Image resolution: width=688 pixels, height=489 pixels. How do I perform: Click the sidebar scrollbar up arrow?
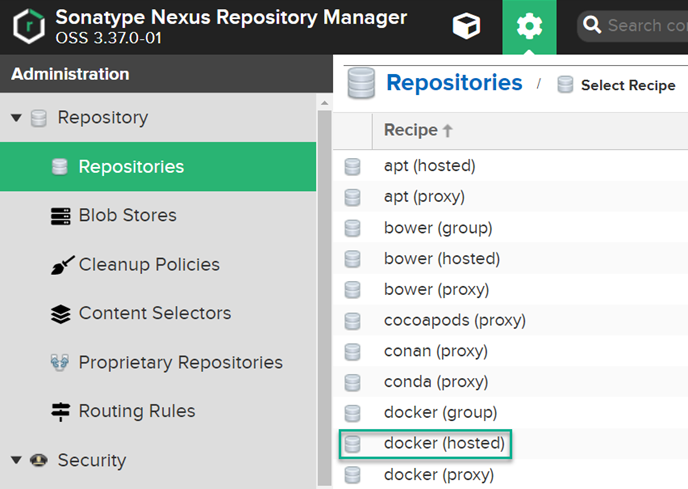point(325,103)
